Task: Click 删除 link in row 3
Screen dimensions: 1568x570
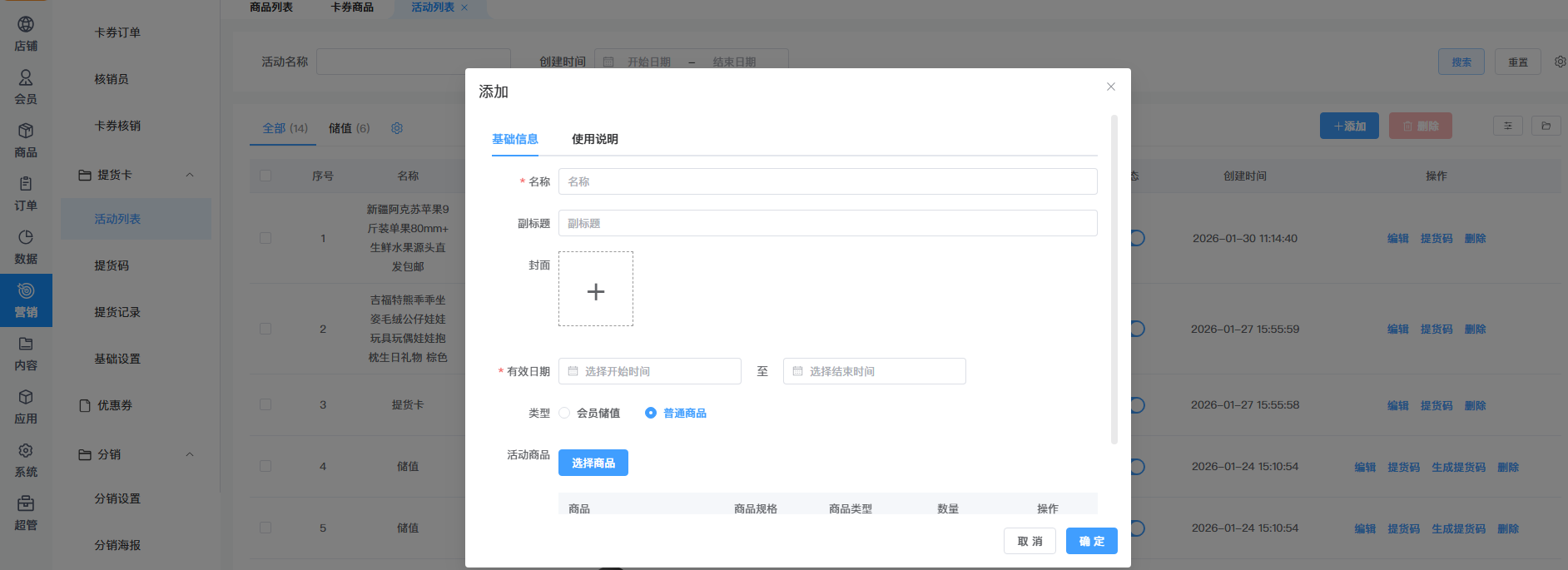Action: 1476,405
